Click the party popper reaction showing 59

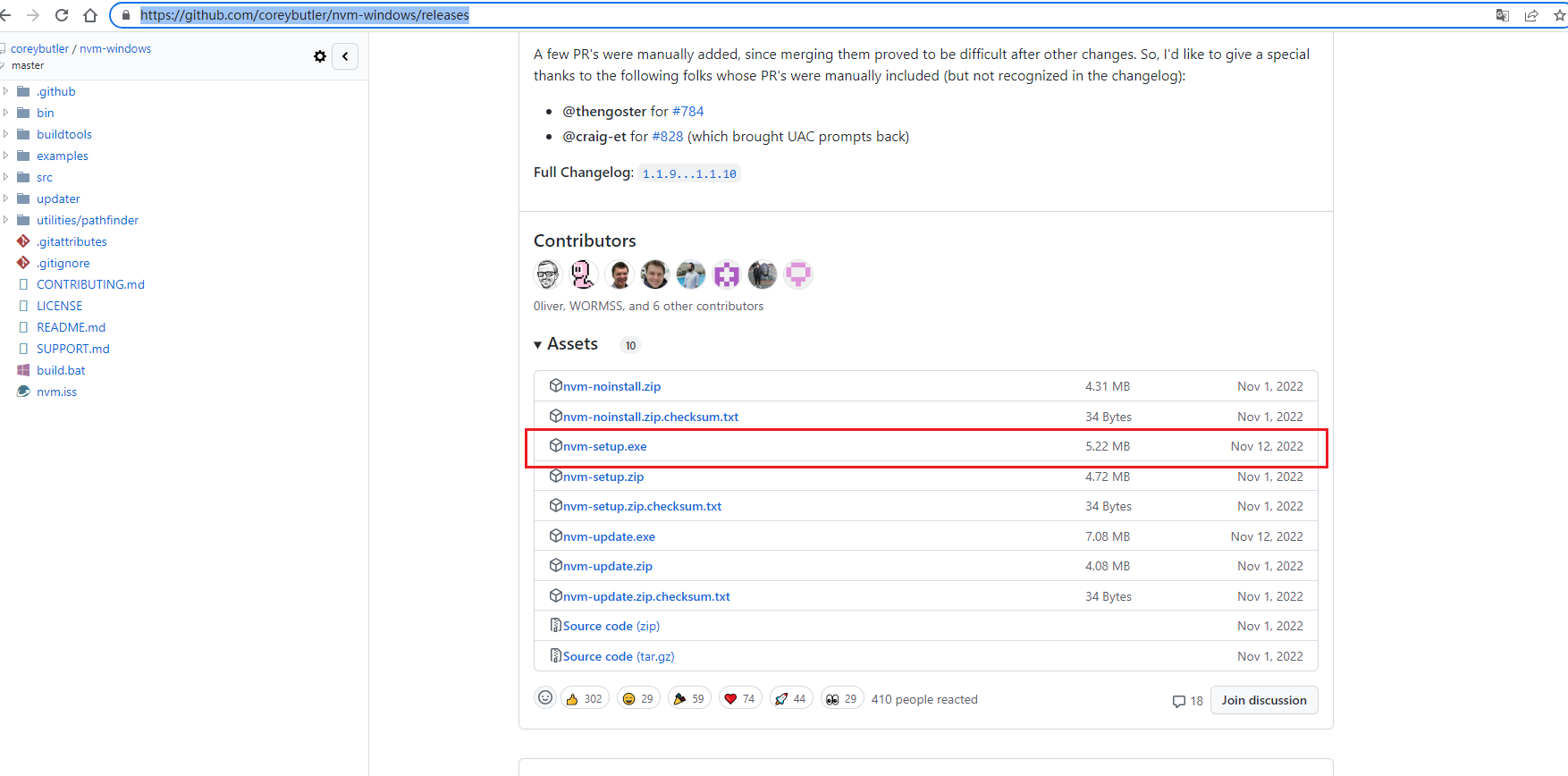tap(689, 698)
